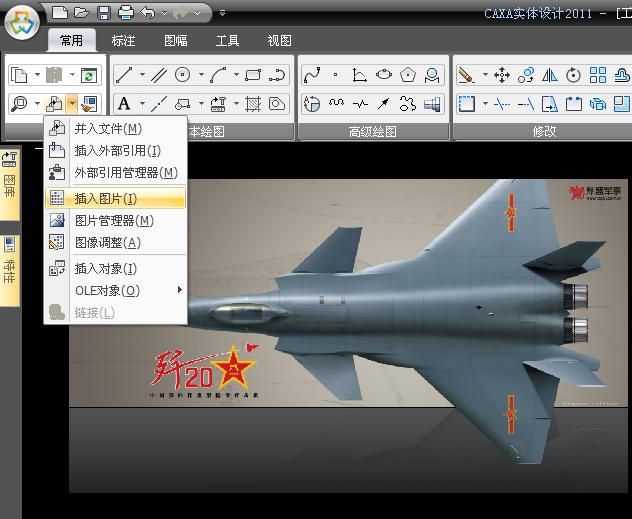Select the Polygon tool in advanced drawing

coord(408,75)
